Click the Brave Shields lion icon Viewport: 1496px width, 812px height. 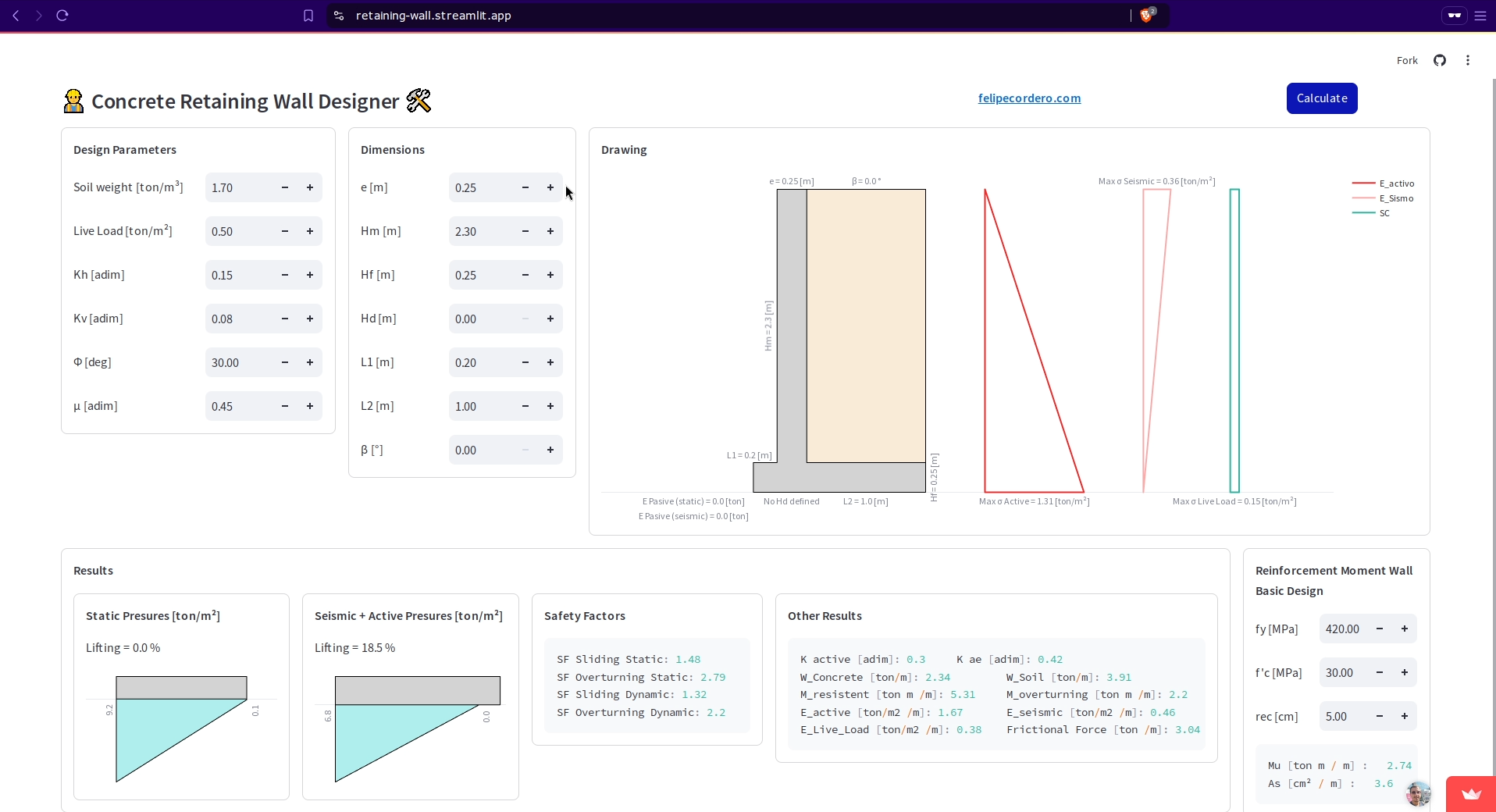pyautogui.click(x=1146, y=16)
